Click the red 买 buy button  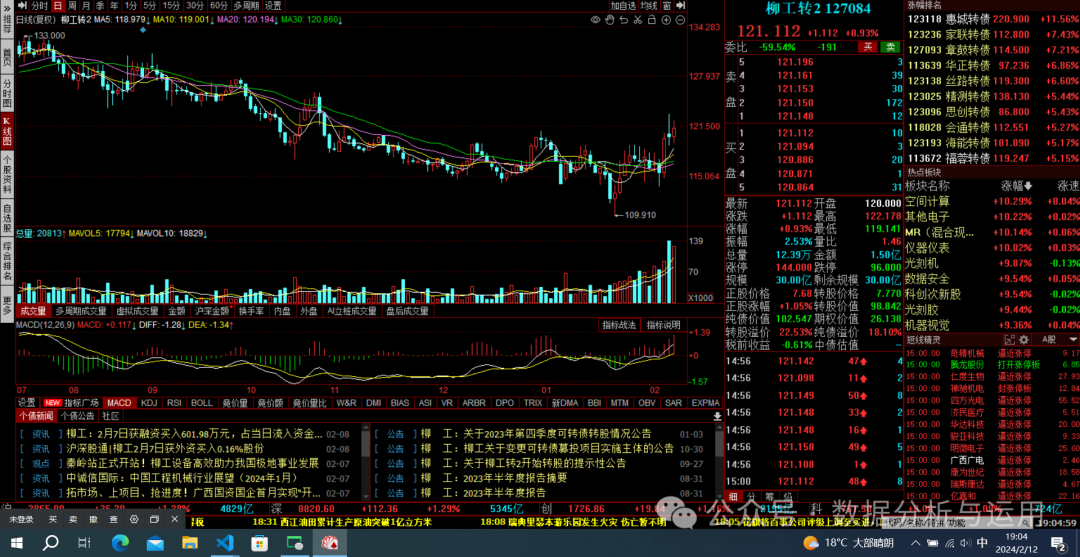point(867,47)
